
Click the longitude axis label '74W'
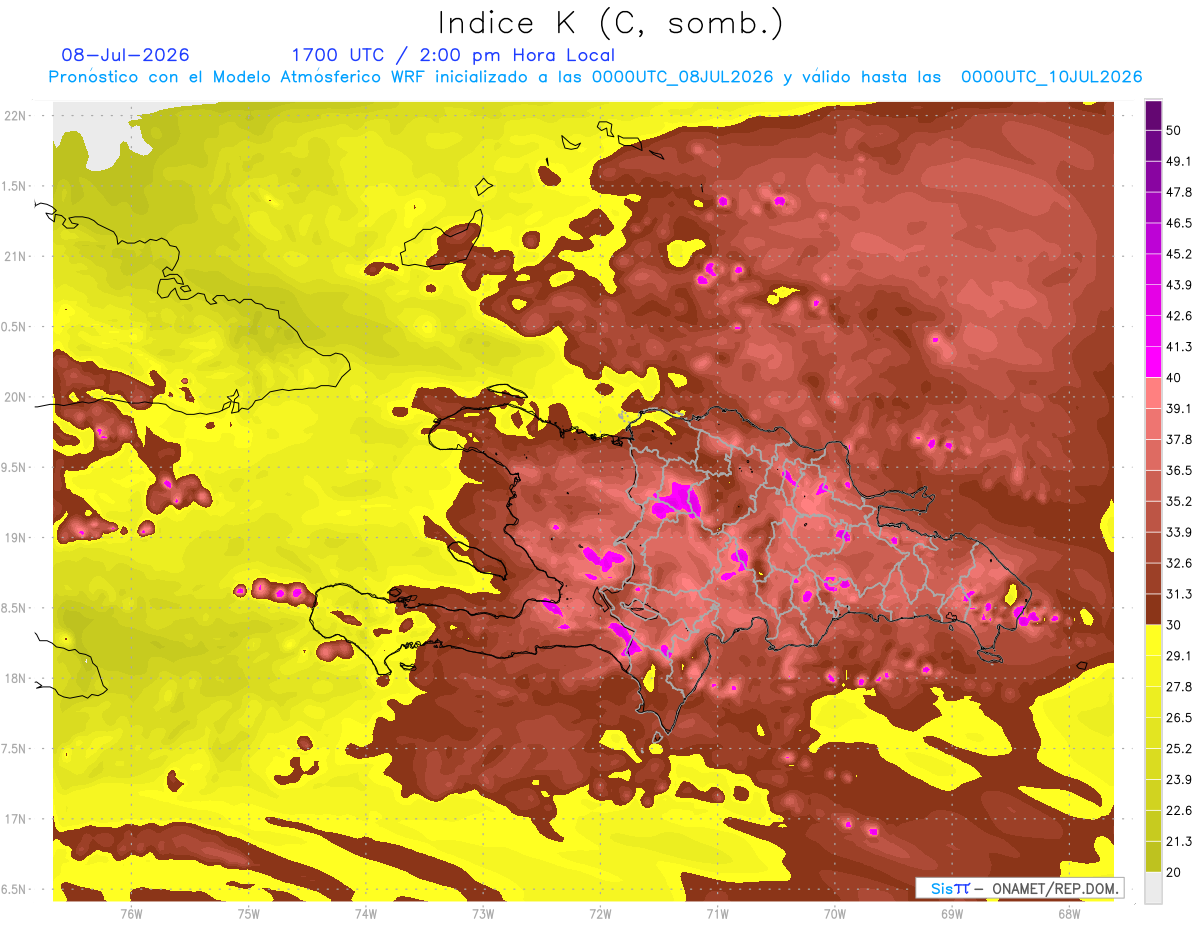tap(366, 913)
